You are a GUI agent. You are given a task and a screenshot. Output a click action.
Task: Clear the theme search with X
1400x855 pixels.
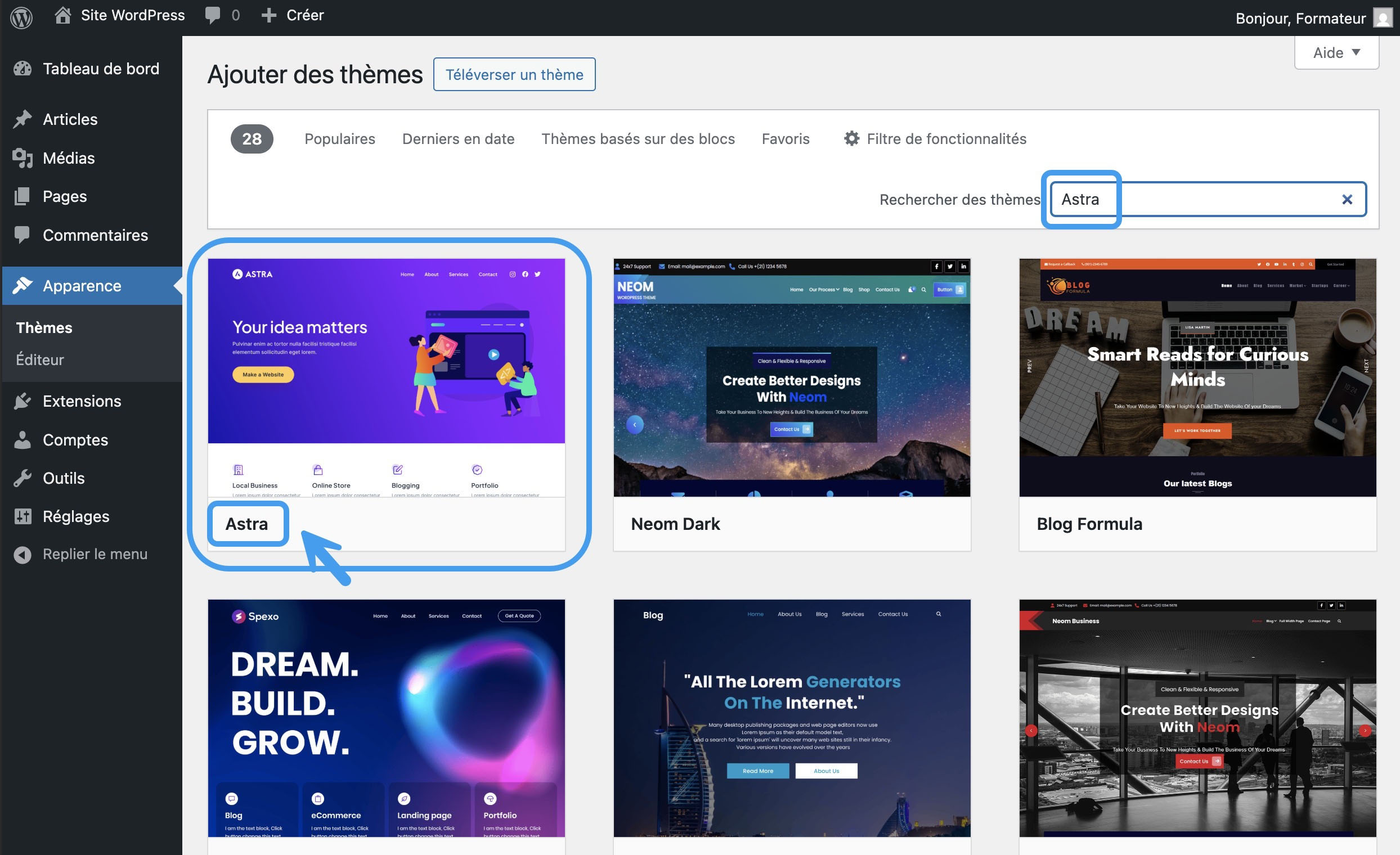tap(1347, 199)
